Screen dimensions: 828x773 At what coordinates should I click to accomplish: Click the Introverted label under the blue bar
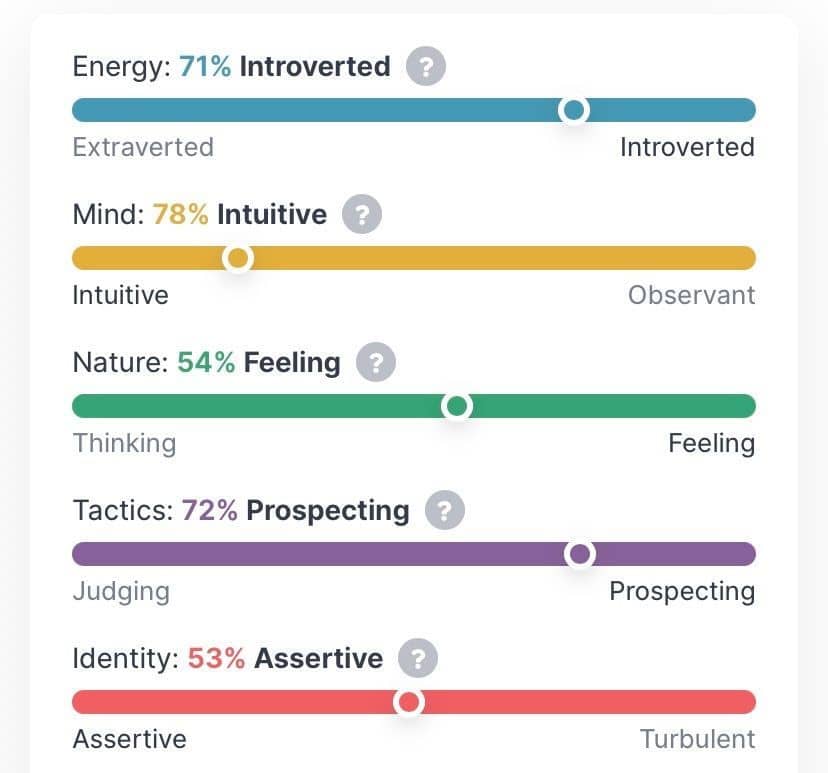(687, 147)
